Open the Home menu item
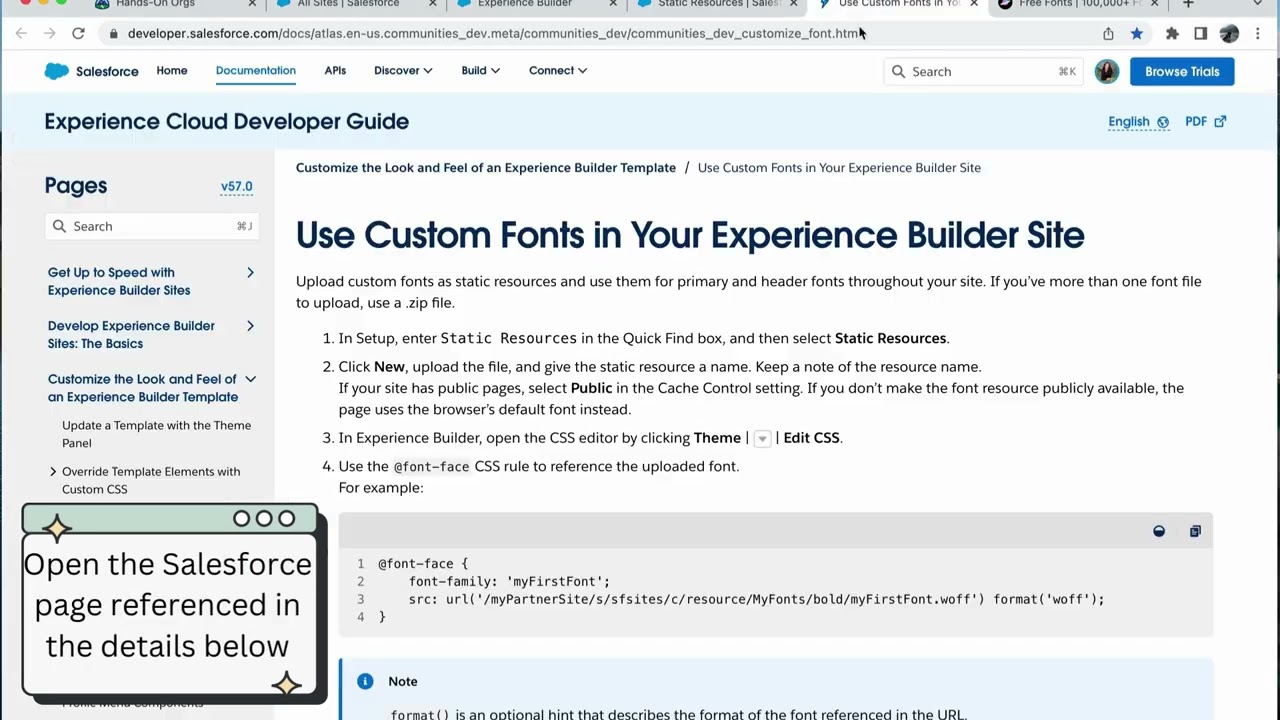The width and height of the screenshot is (1280, 720). pyautogui.click(x=172, y=71)
